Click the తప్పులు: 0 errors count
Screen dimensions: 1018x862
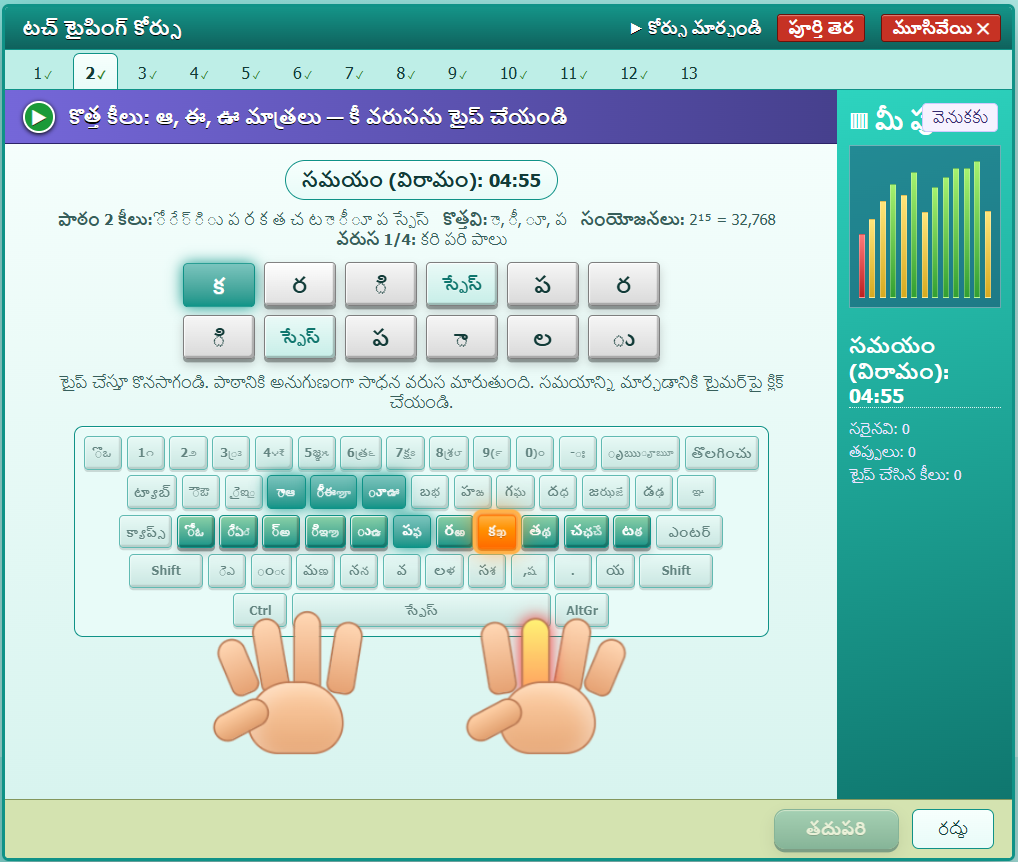(882, 452)
